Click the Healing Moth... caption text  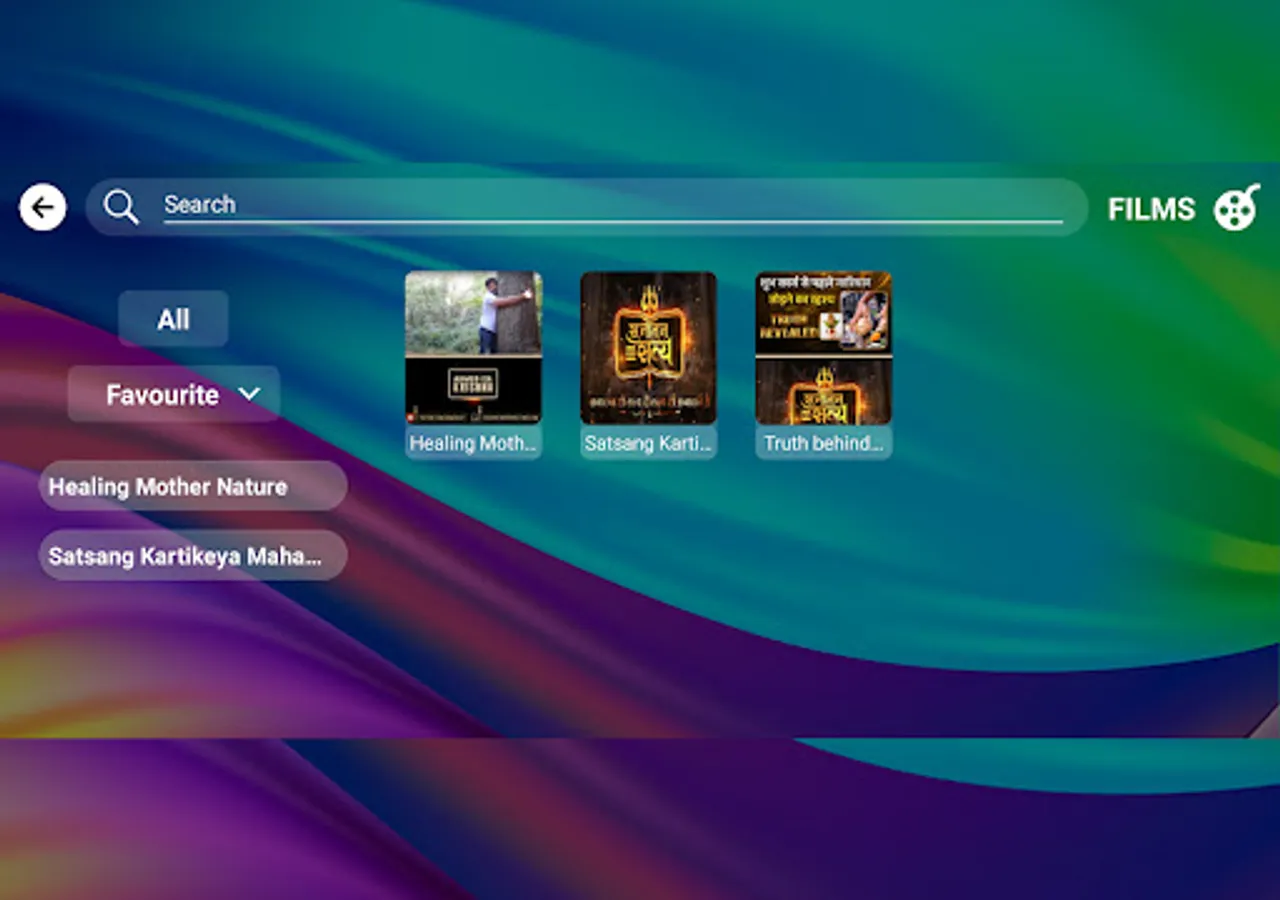point(473,443)
